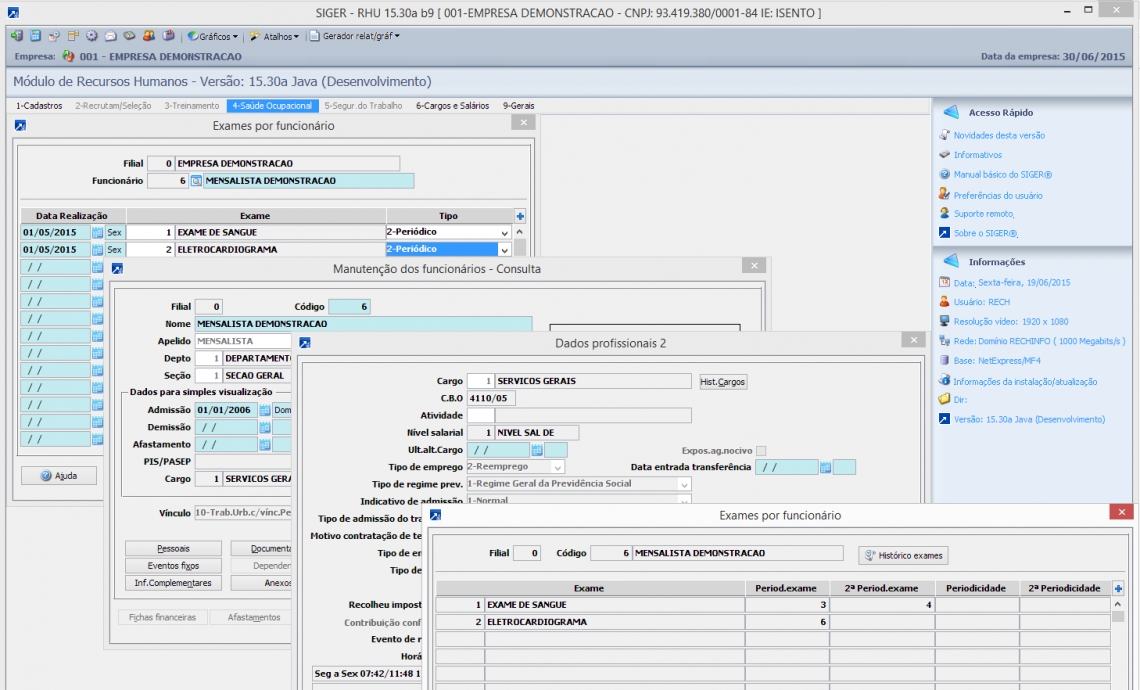This screenshot has height=690, width=1140.
Task: Click the Acesso Rápido arrow icon
Action: [950, 112]
